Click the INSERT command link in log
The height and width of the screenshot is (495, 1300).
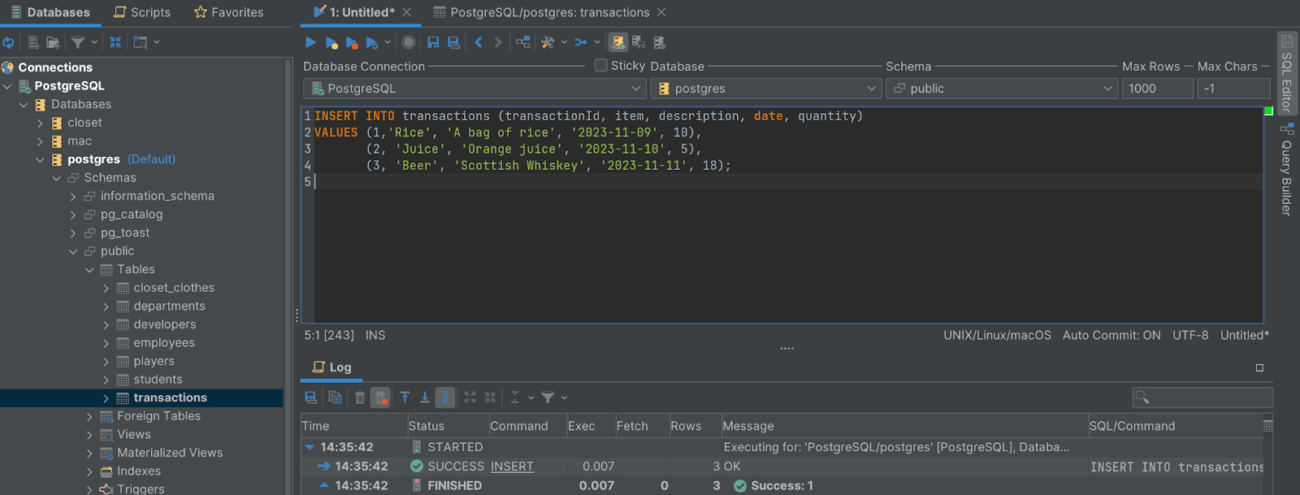tap(512, 466)
